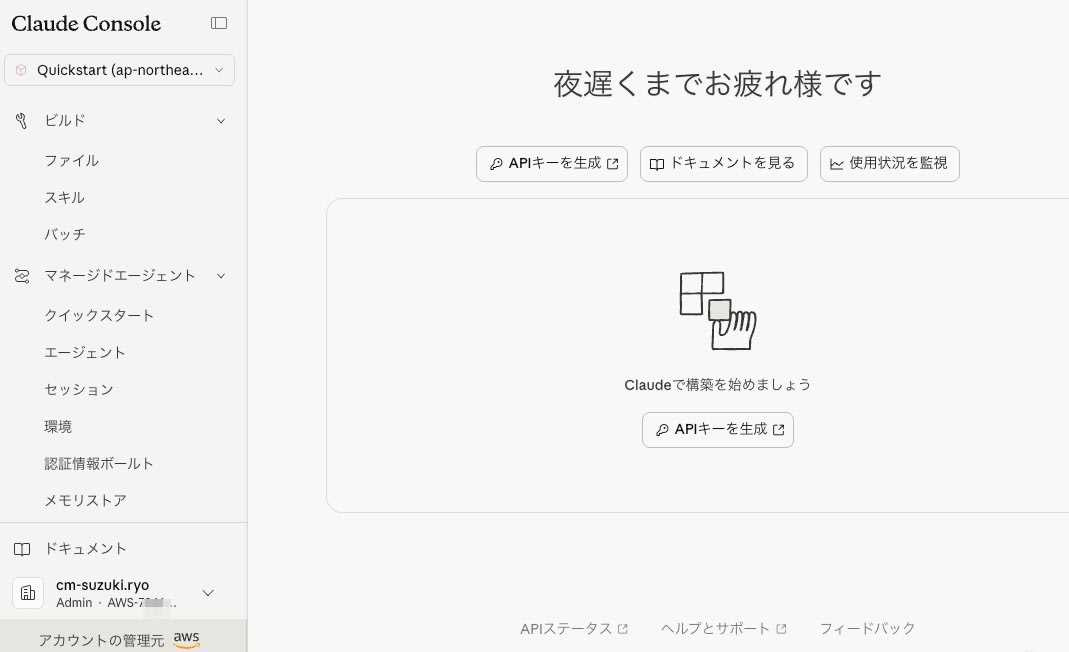Image resolution: width=1069 pixels, height=652 pixels.
Task: Click external-link icon in card's APIキーを生成 button
Action: (x=779, y=430)
